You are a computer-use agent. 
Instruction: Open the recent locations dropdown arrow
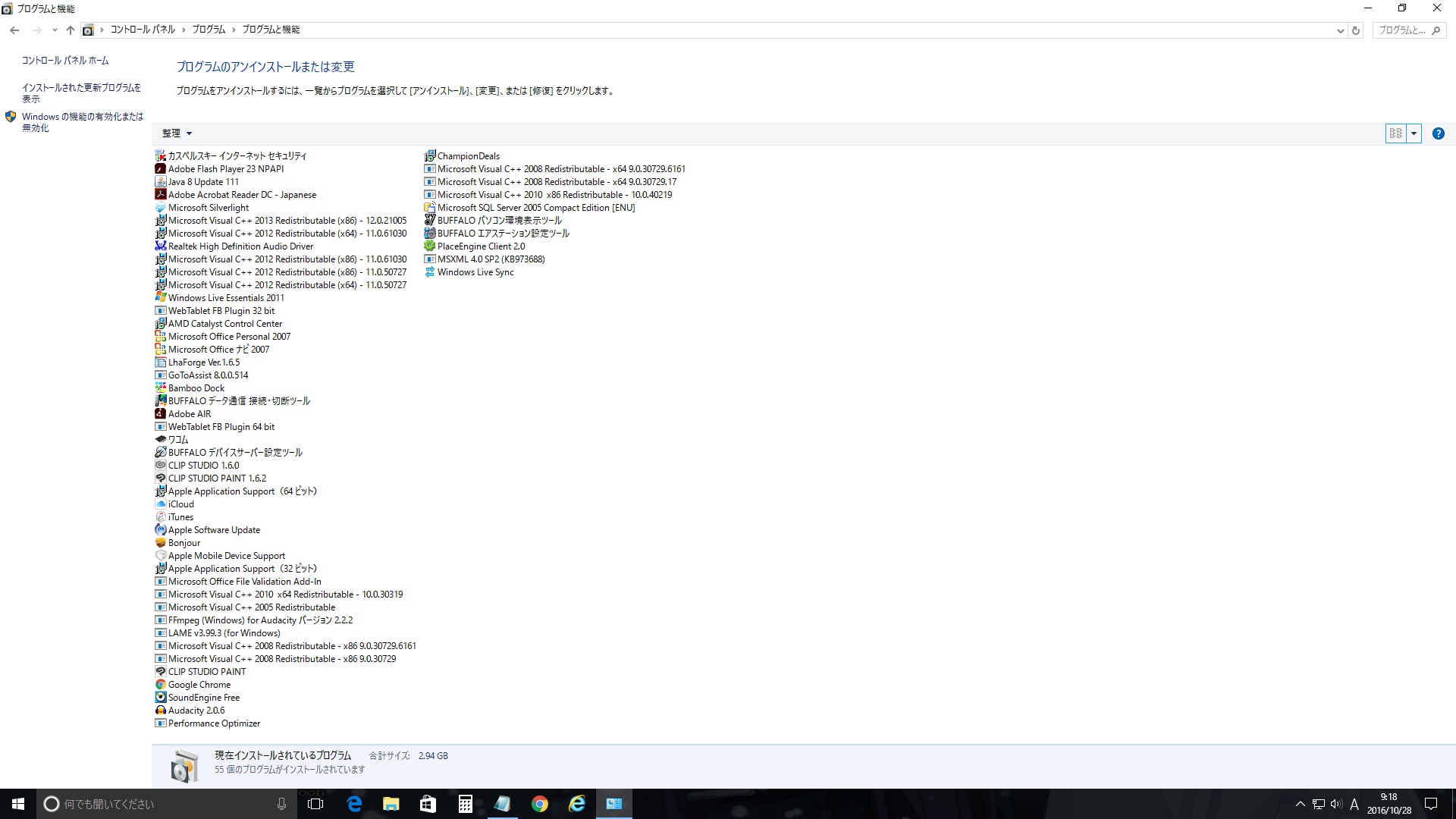click(55, 30)
